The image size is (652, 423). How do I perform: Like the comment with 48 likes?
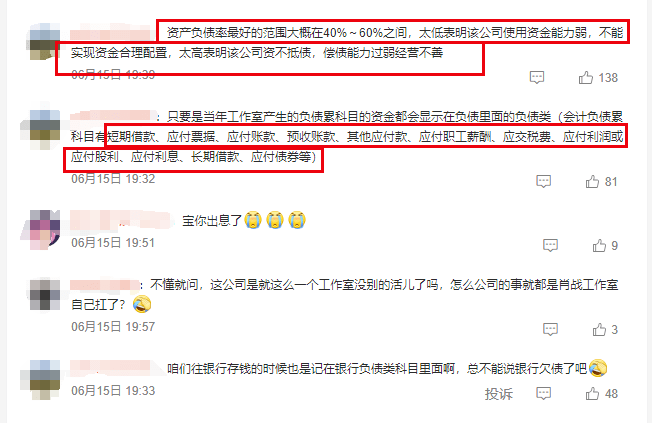(592, 394)
